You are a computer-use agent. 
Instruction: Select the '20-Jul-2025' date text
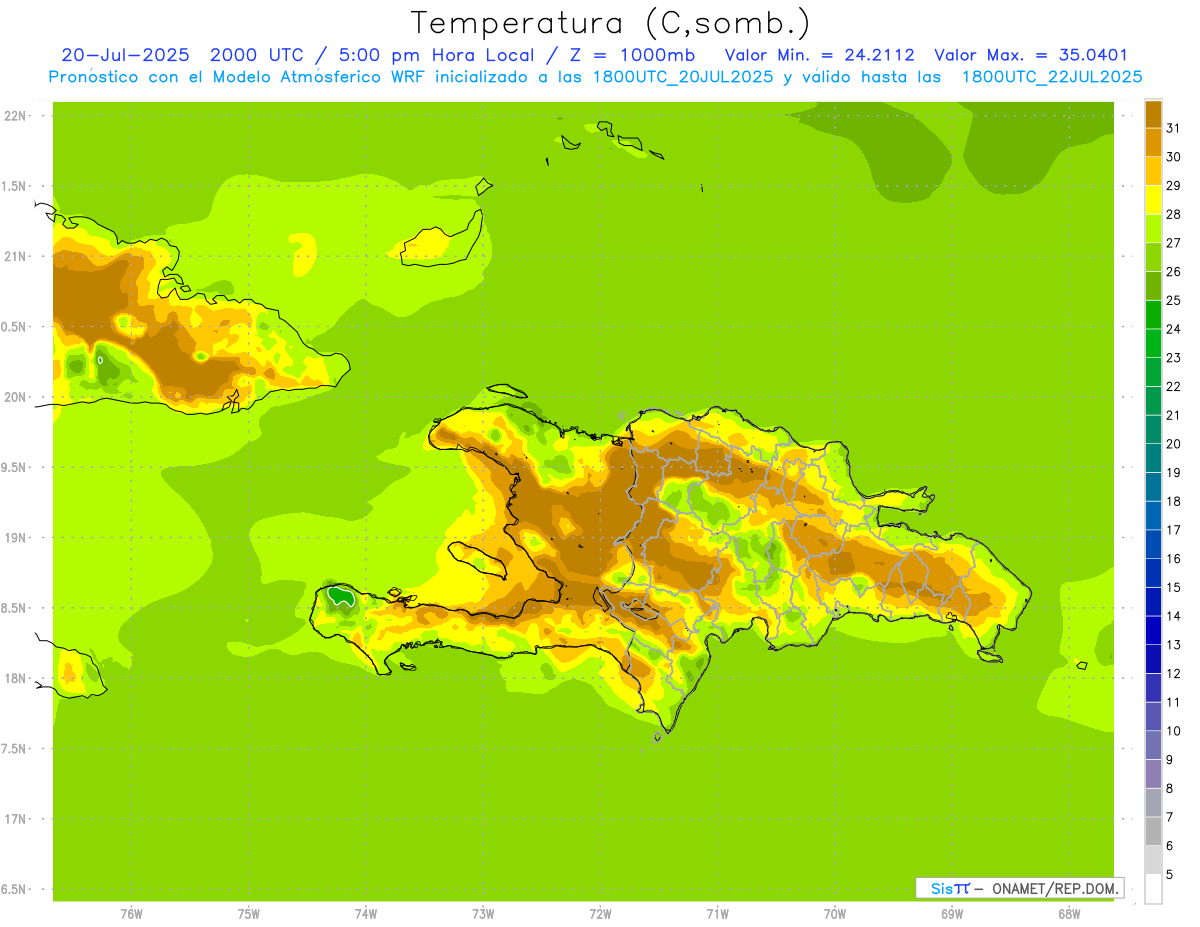click(125, 55)
